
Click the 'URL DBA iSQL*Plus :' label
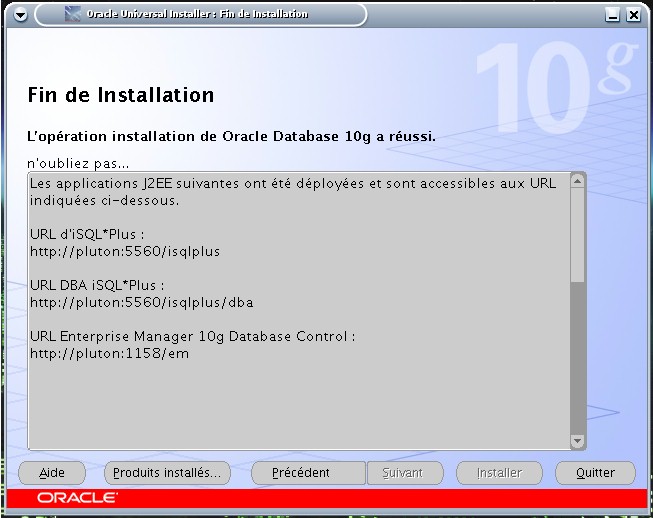pos(97,286)
